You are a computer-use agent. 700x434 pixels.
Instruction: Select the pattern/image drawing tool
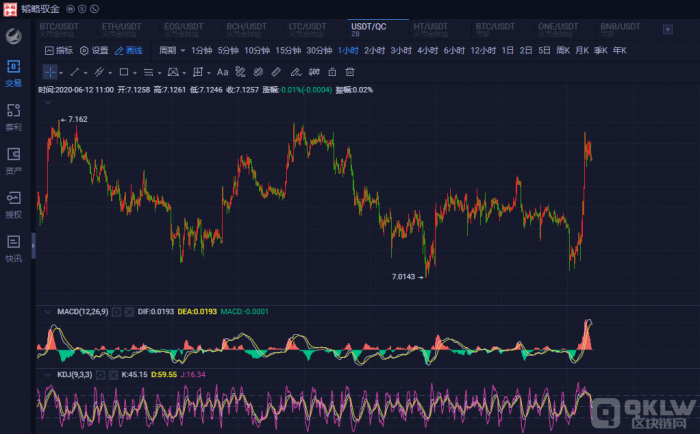tap(173, 72)
